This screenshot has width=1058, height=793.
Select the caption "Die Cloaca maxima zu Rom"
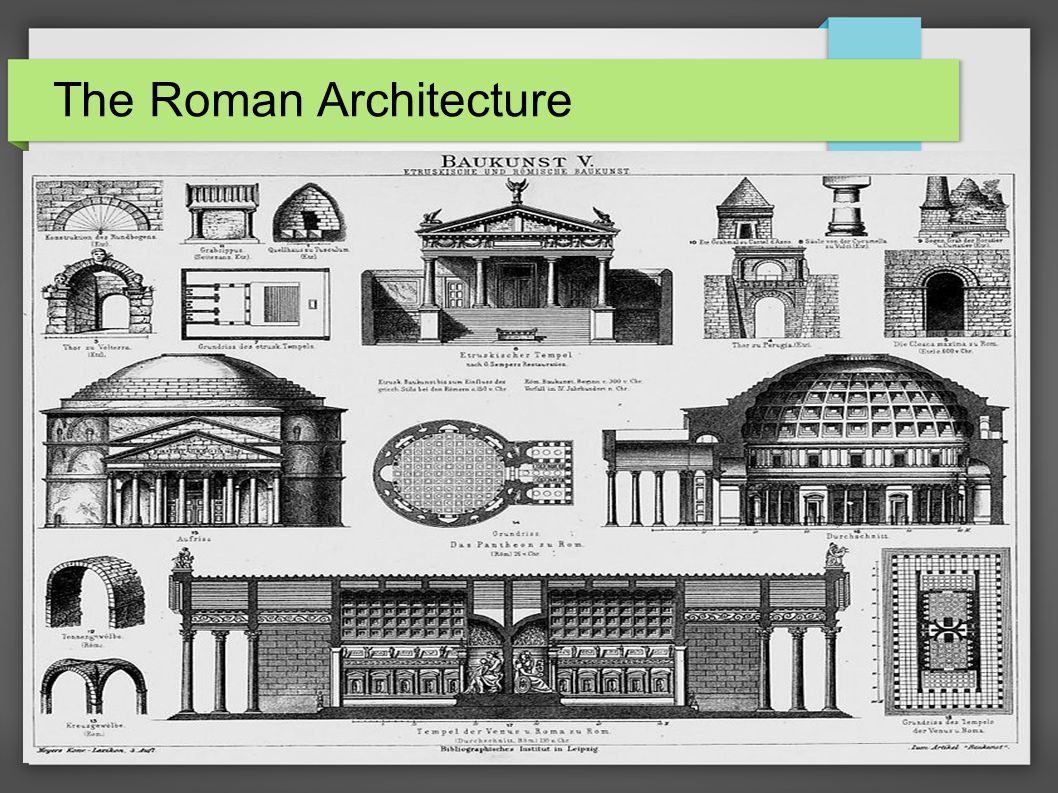coord(947,344)
